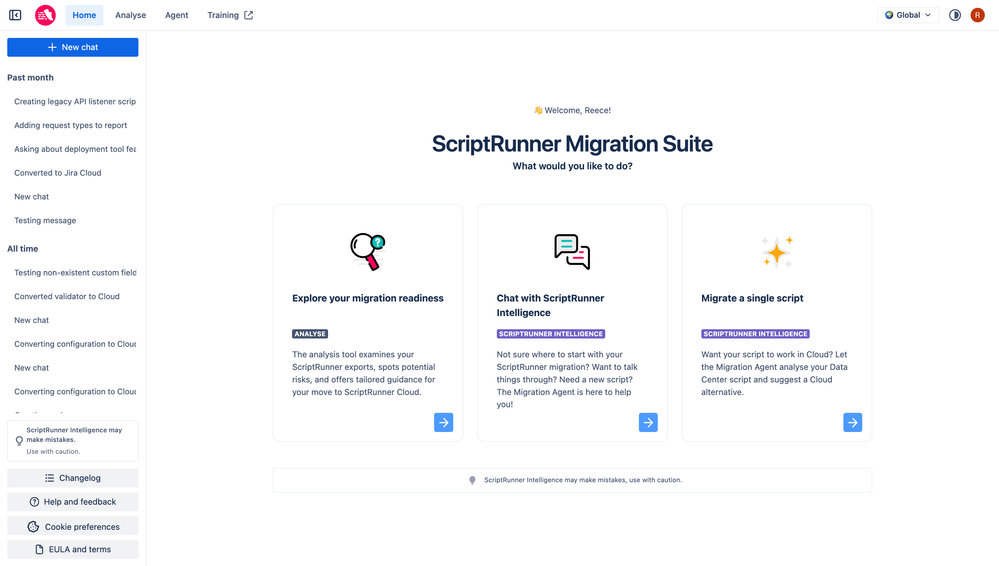Click the sparkle stars illustration
This screenshot has height=566, width=999.
tap(777, 252)
